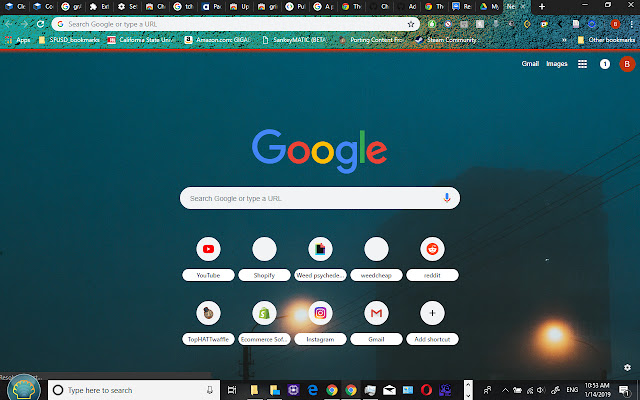Switch to the Pu tab
Image resolution: width=640 pixels, height=400 pixels.
296,7
